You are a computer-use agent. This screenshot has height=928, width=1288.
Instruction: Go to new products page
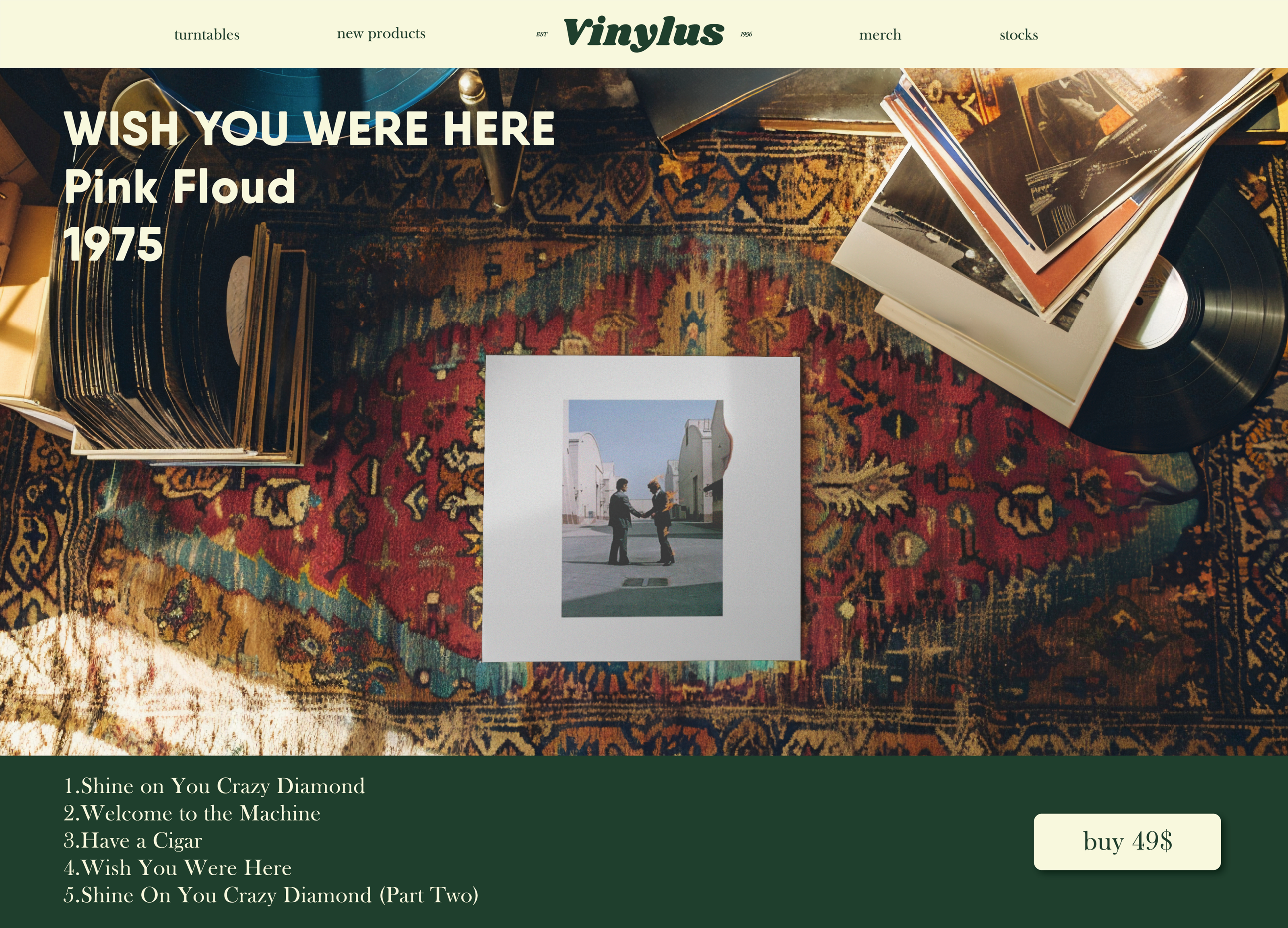381,33
